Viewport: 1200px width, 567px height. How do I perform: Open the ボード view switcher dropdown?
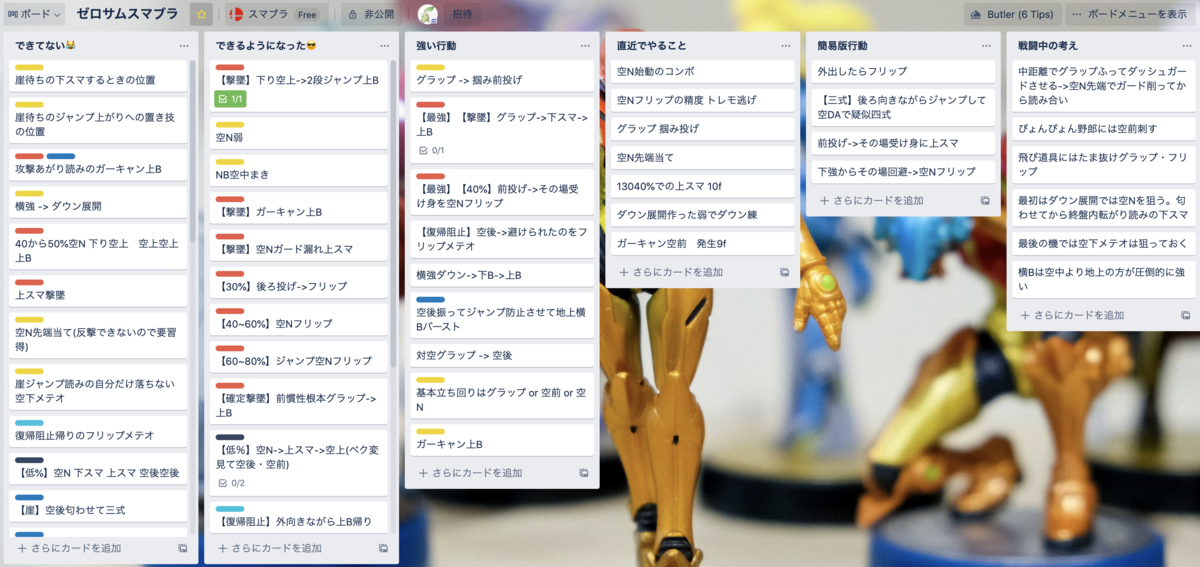click(35, 15)
